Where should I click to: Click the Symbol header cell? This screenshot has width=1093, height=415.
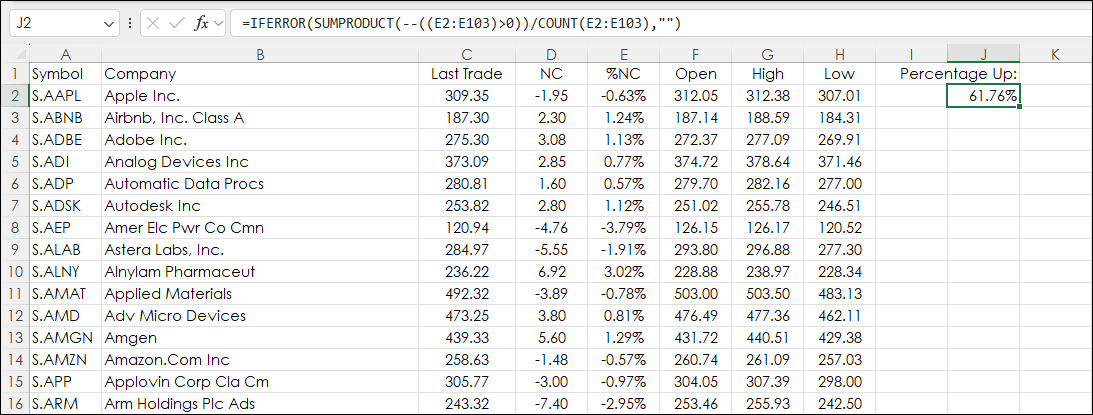point(66,74)
